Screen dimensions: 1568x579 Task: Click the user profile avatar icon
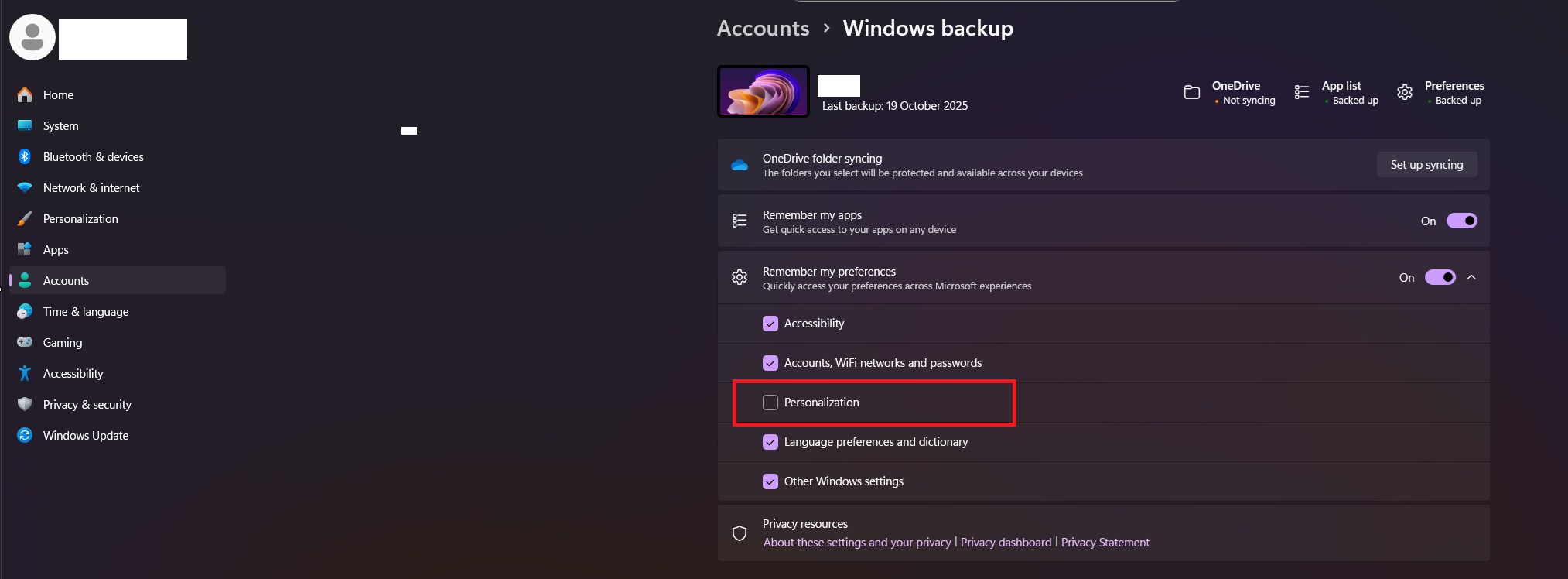coord(32,37)
